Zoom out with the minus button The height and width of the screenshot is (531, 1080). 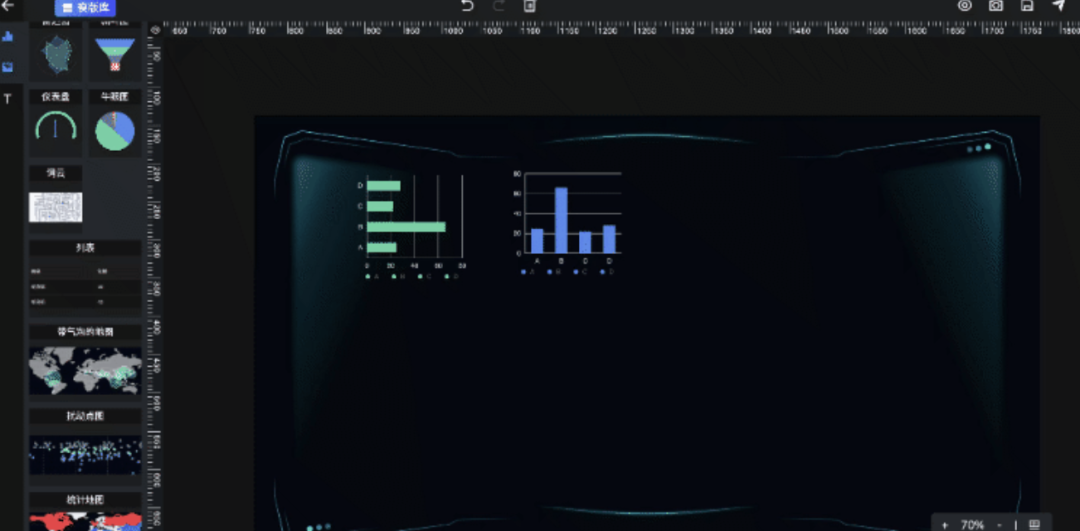coord(999,525)
